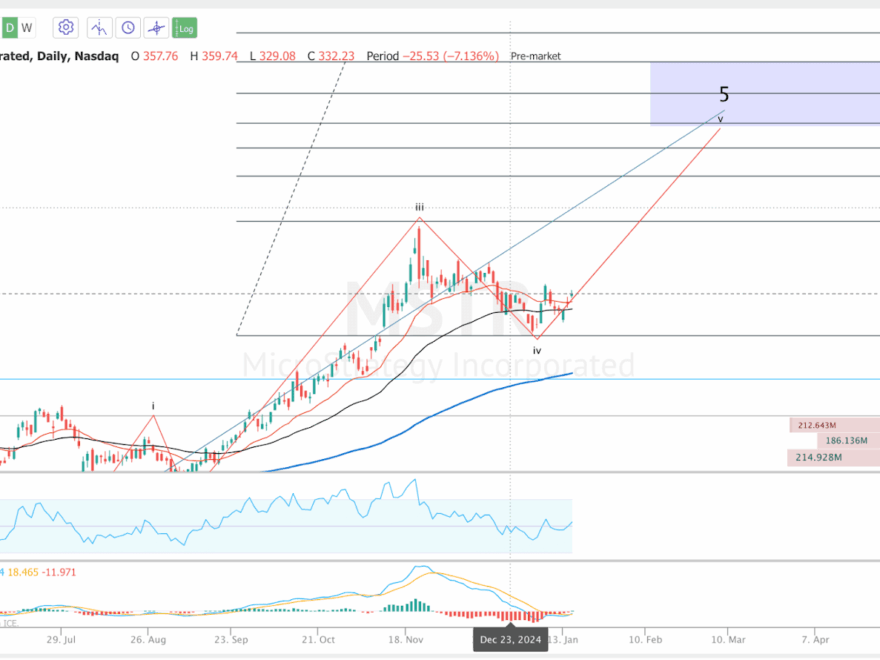Image resolution: width=880 pixels, height=660 pixels.
Task: Open chart settings gear icon
Action: coord(66,28)
